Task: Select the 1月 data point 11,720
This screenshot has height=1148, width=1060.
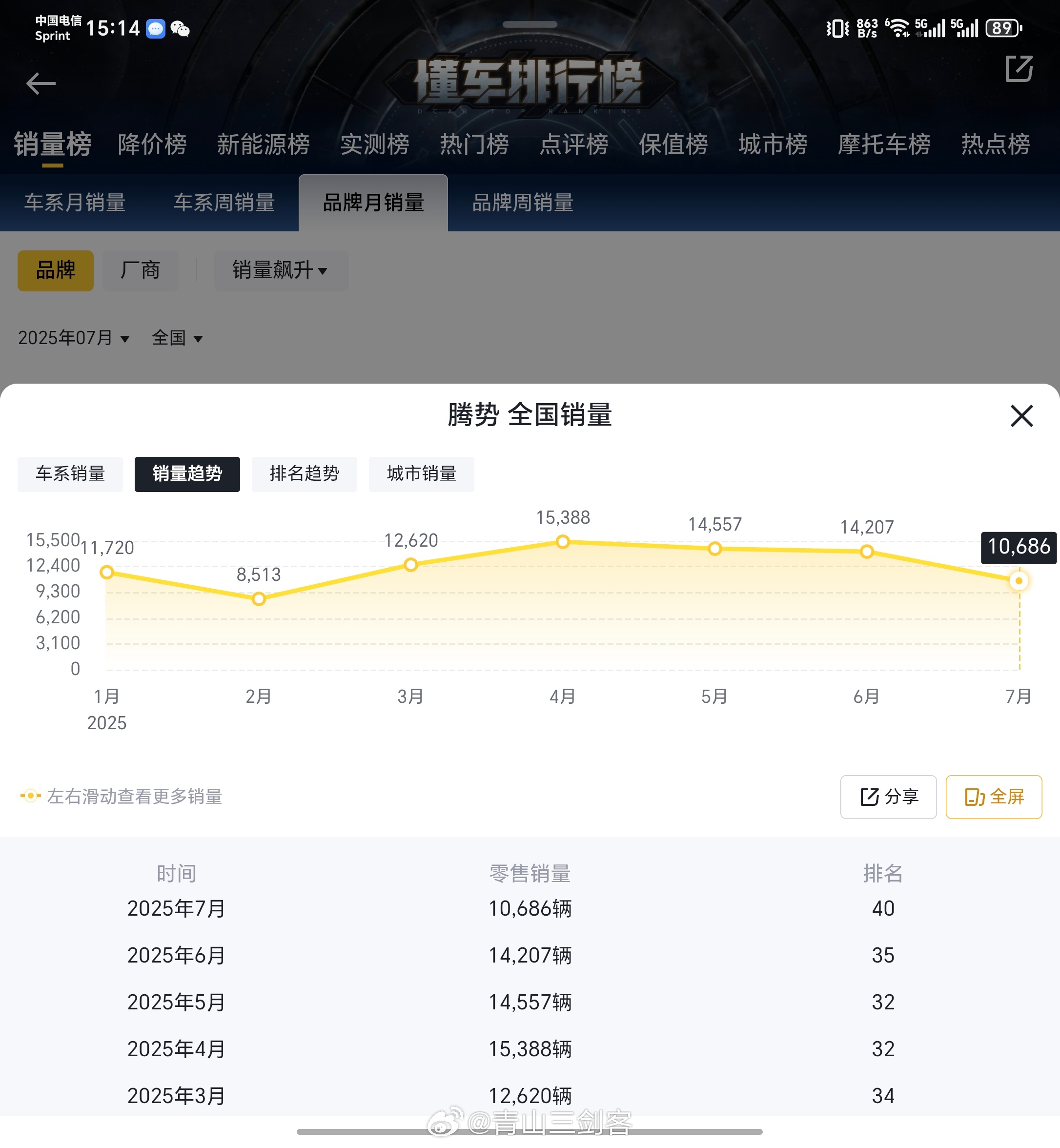Action: [107, 572]
